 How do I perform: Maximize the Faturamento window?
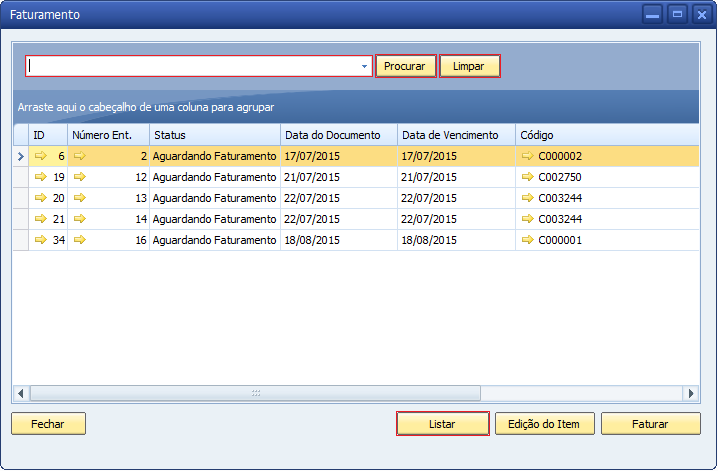click(x=677, y=15)
